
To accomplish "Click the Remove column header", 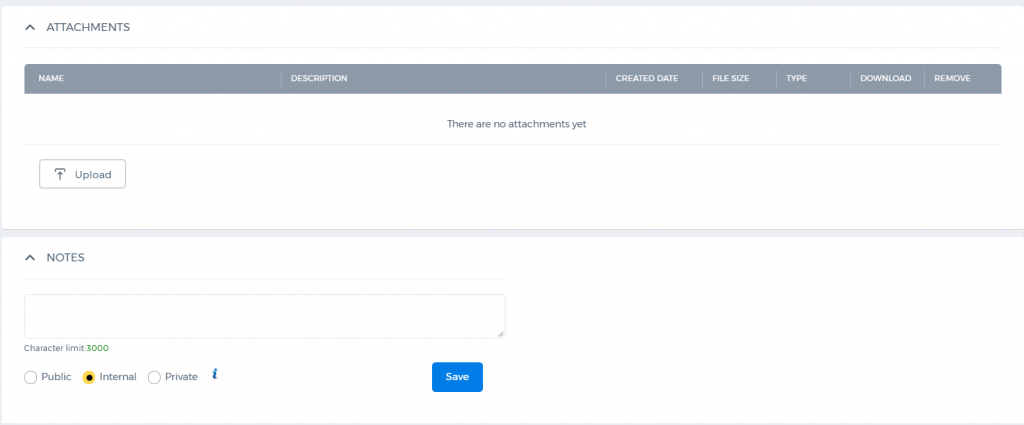I will coord(952,78).
